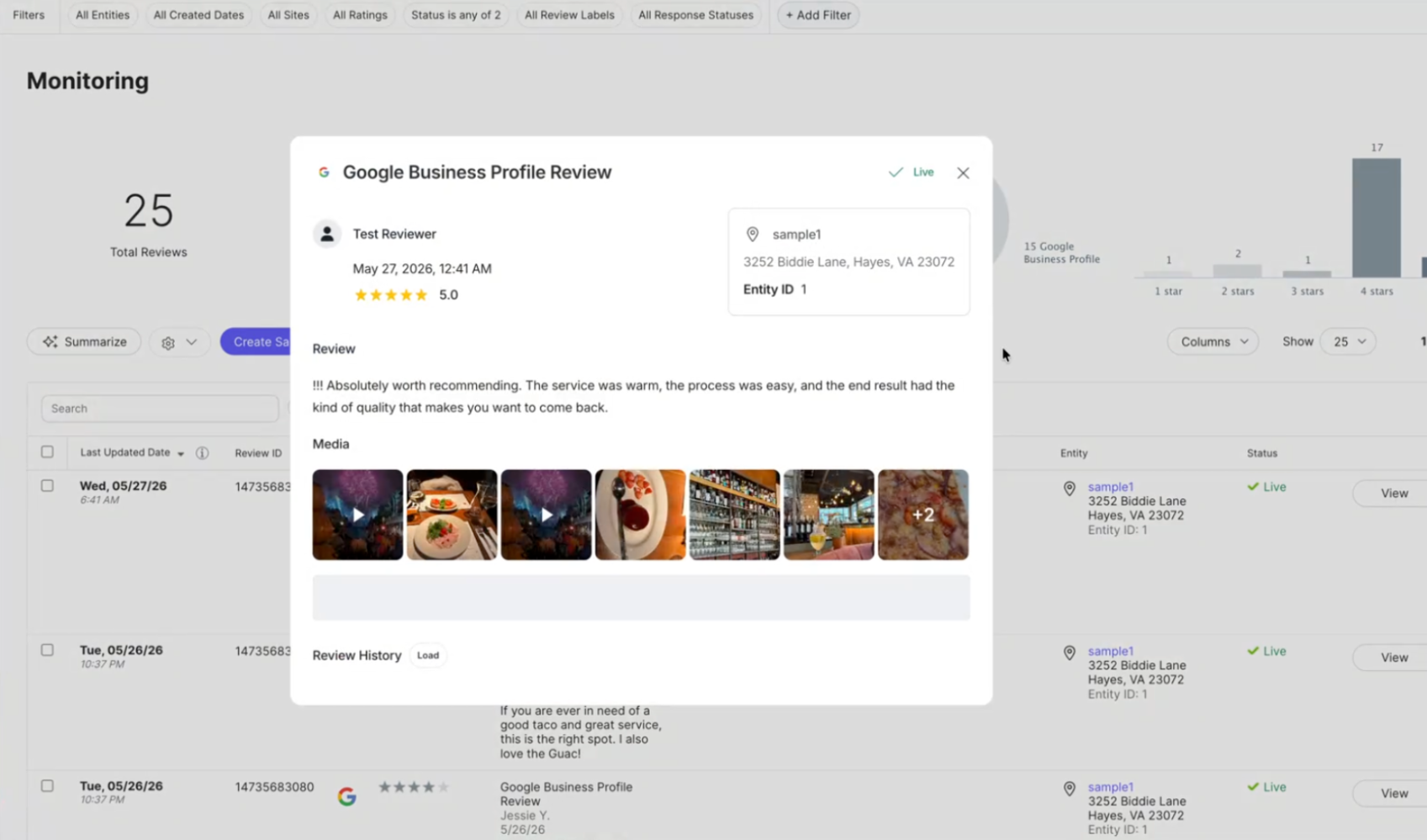This screenshot has height=840, width=1427.
Task: Select the Tue 05/26/26 14735683 row checkbox
Action: tap(47, 650)
